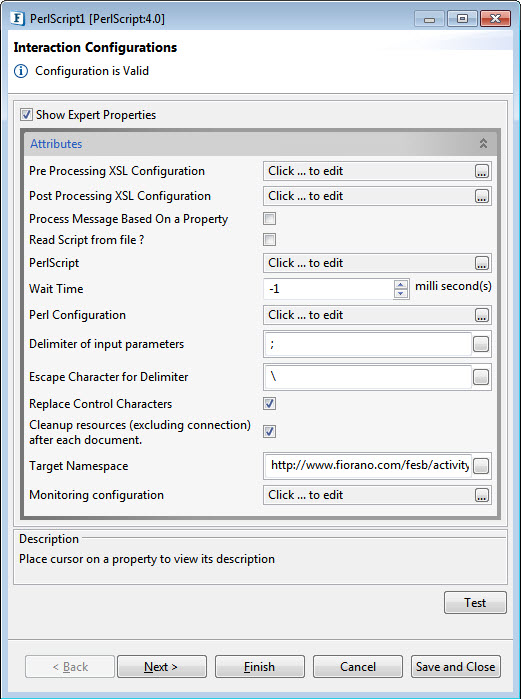Increase Wait Time with up arrow
The height and width of the screenshot is (699, 521).
point(401,284)
